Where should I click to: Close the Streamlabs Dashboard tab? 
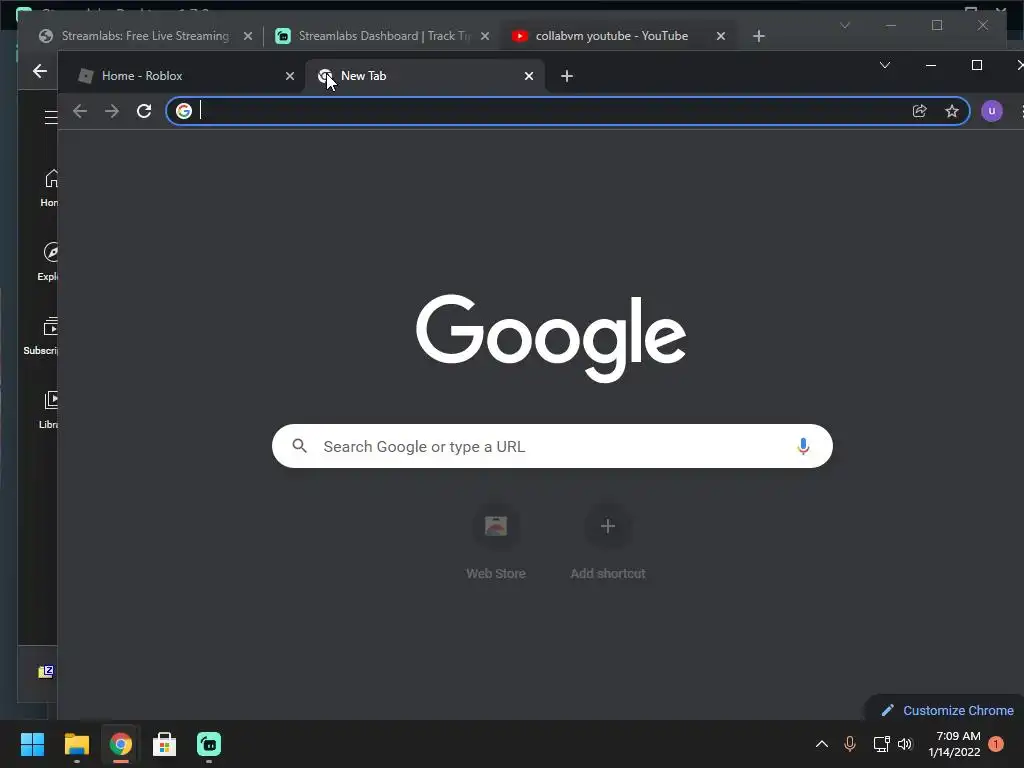485,36
